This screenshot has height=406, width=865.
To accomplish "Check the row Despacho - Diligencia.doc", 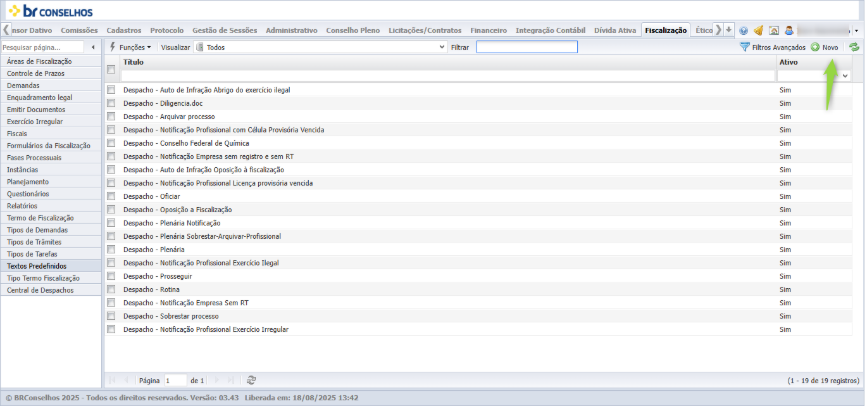I will point(111,103).
